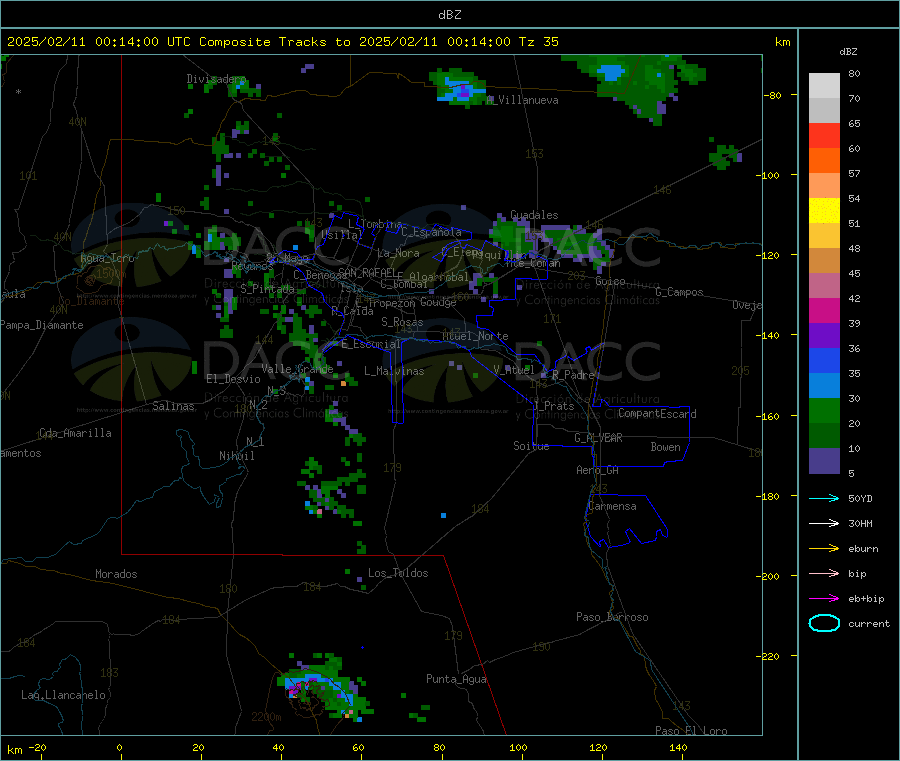Click the Cda_Amarilla label
Screen dimensions: 900x761
75,433
